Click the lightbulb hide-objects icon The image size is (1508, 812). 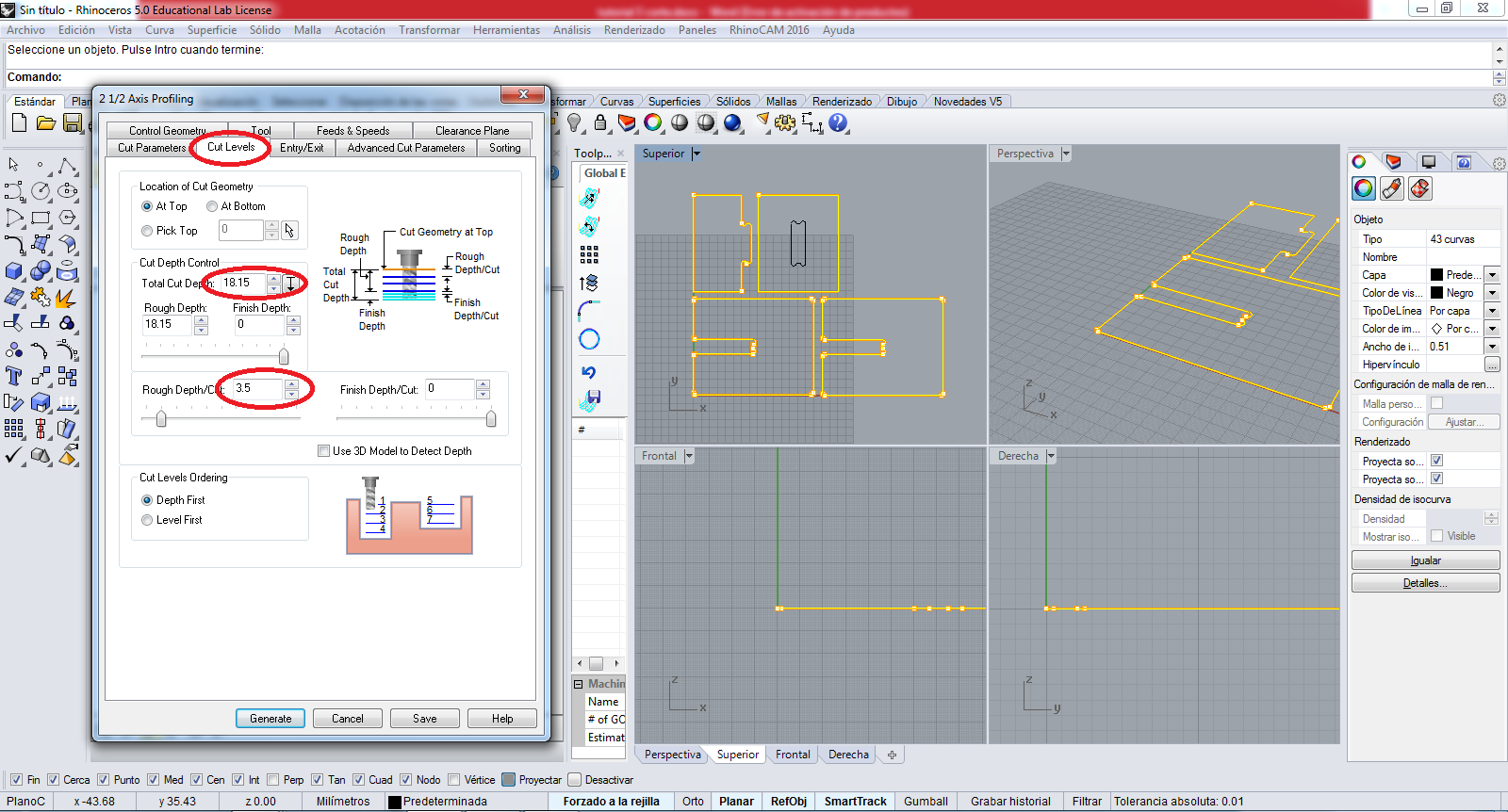pos(574,122)
